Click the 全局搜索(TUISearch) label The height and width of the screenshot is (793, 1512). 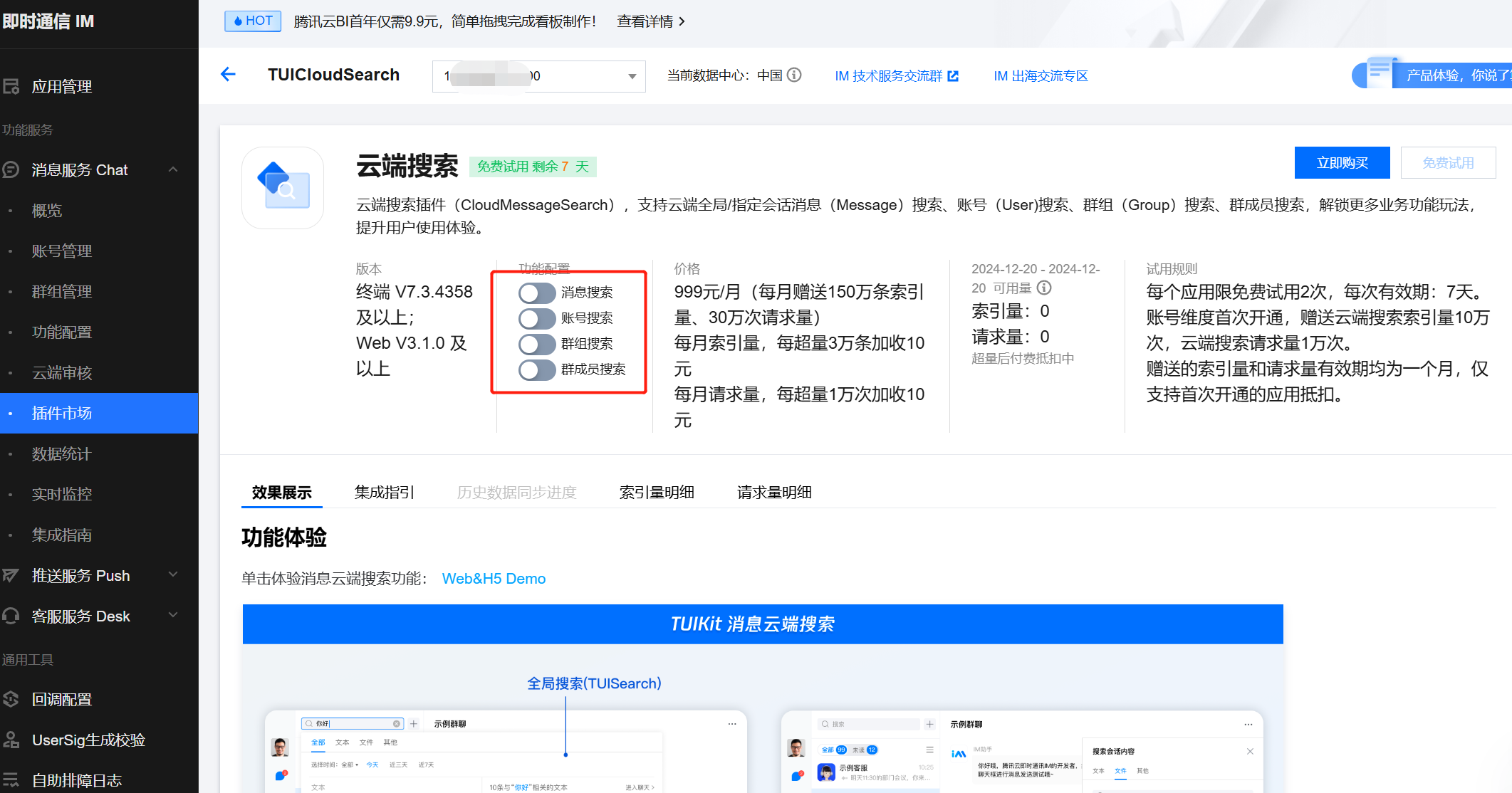(594, 683)
